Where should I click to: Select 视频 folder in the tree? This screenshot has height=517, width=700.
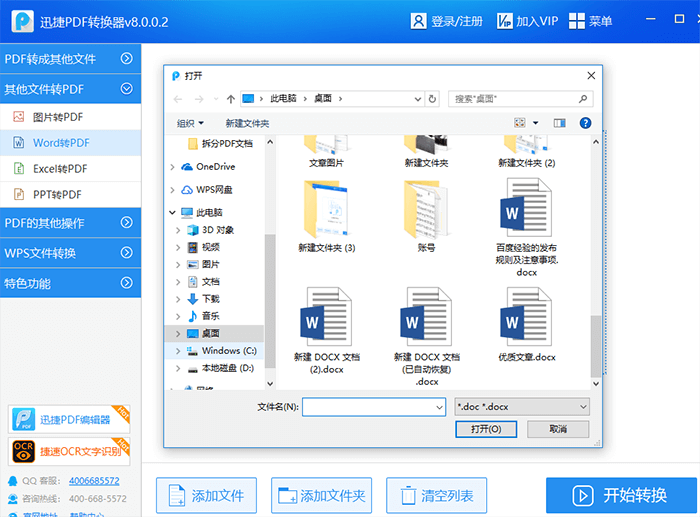tap(204, 247)
